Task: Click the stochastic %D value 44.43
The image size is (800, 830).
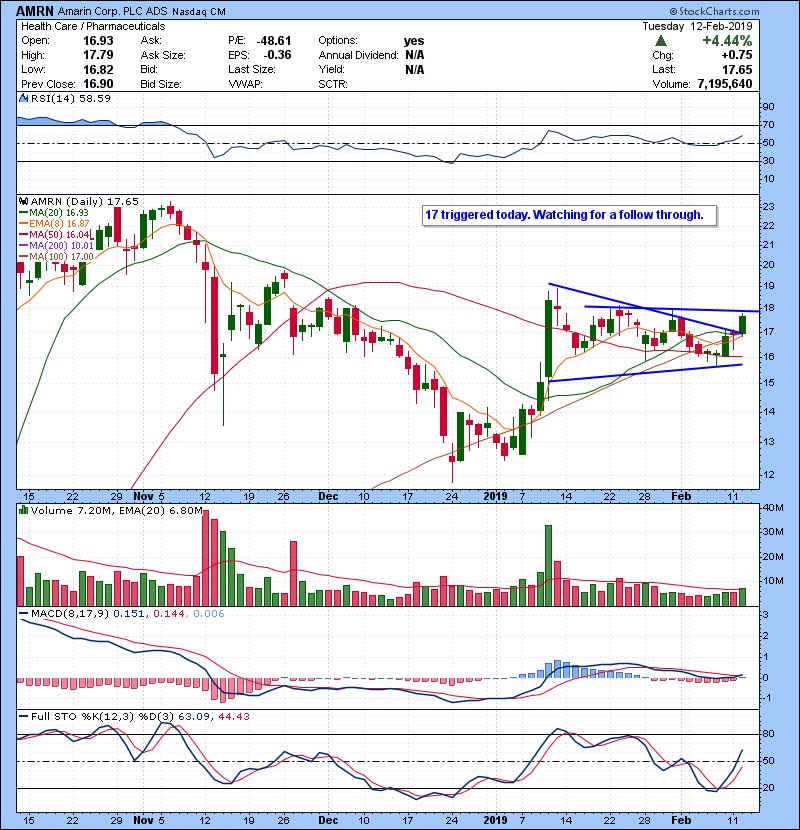Action: (233, 716)
